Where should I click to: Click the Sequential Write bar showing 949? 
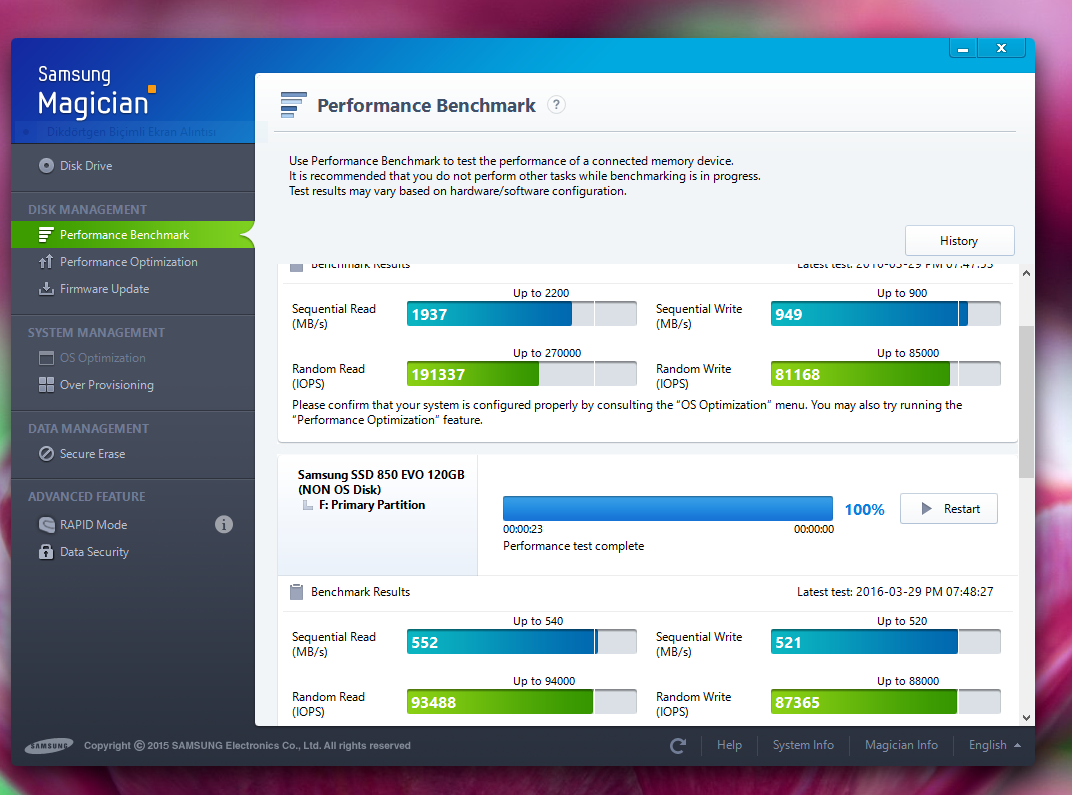point(885,314)
